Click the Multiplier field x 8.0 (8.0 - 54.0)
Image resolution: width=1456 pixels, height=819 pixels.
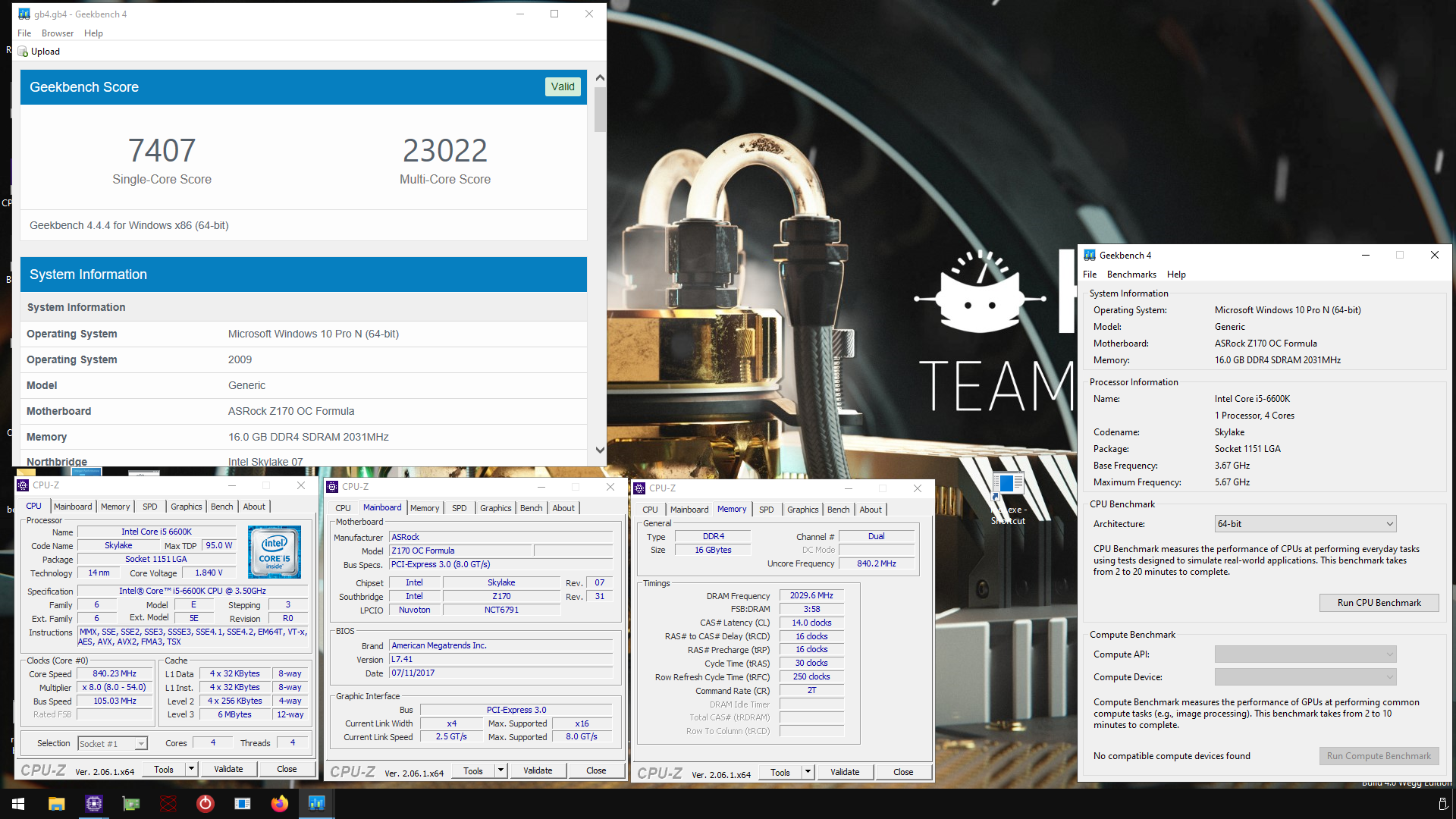coord(115,687)
